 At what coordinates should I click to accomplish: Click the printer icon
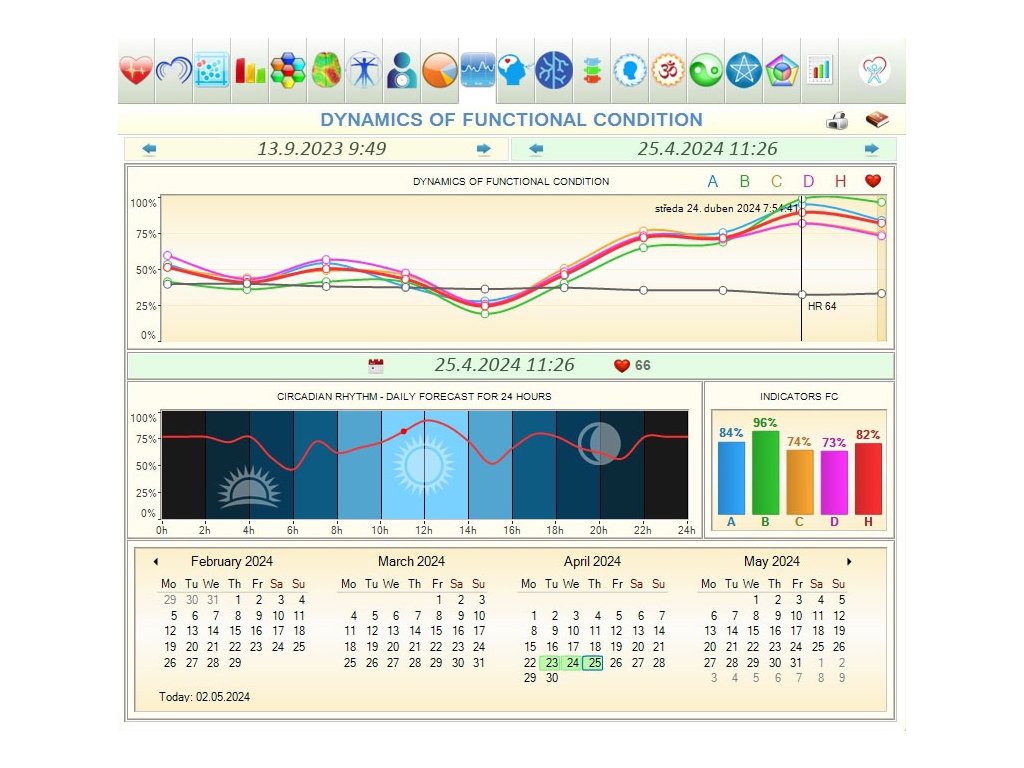pos(837,121)
